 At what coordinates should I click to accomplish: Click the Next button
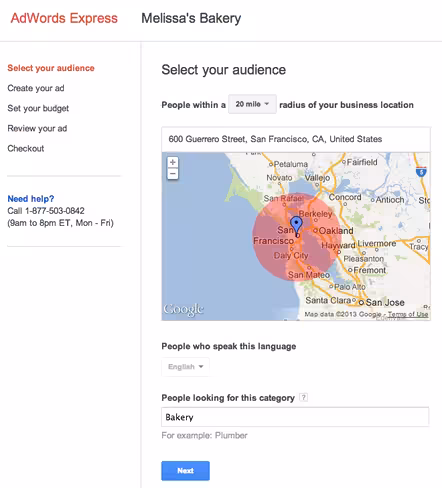[186, 471]
